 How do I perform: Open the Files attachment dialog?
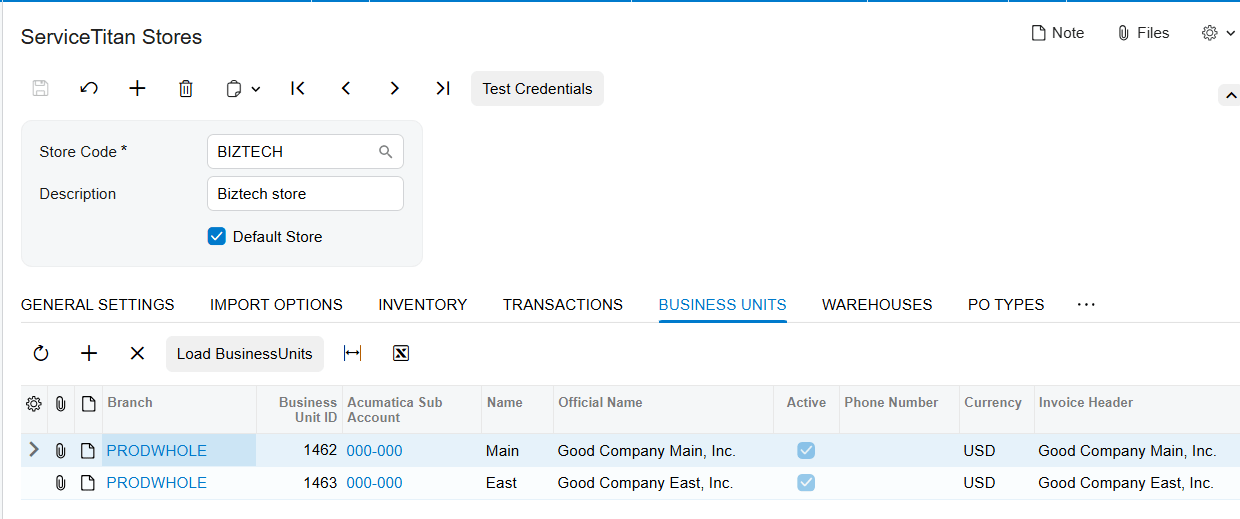click(x=1143, y=33)
